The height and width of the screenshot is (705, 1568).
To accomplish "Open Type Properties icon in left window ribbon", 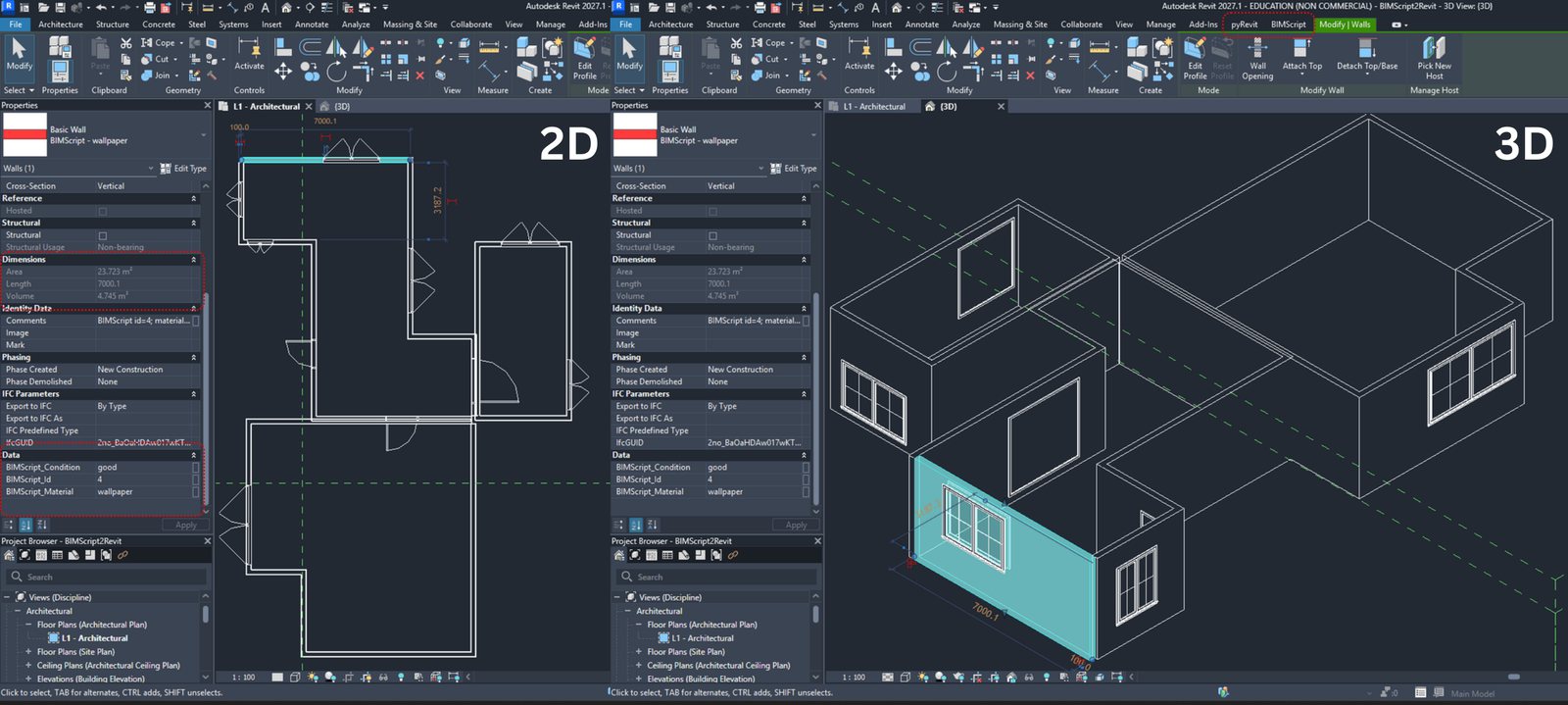I will pyautogui.click(x=59, y=47).
